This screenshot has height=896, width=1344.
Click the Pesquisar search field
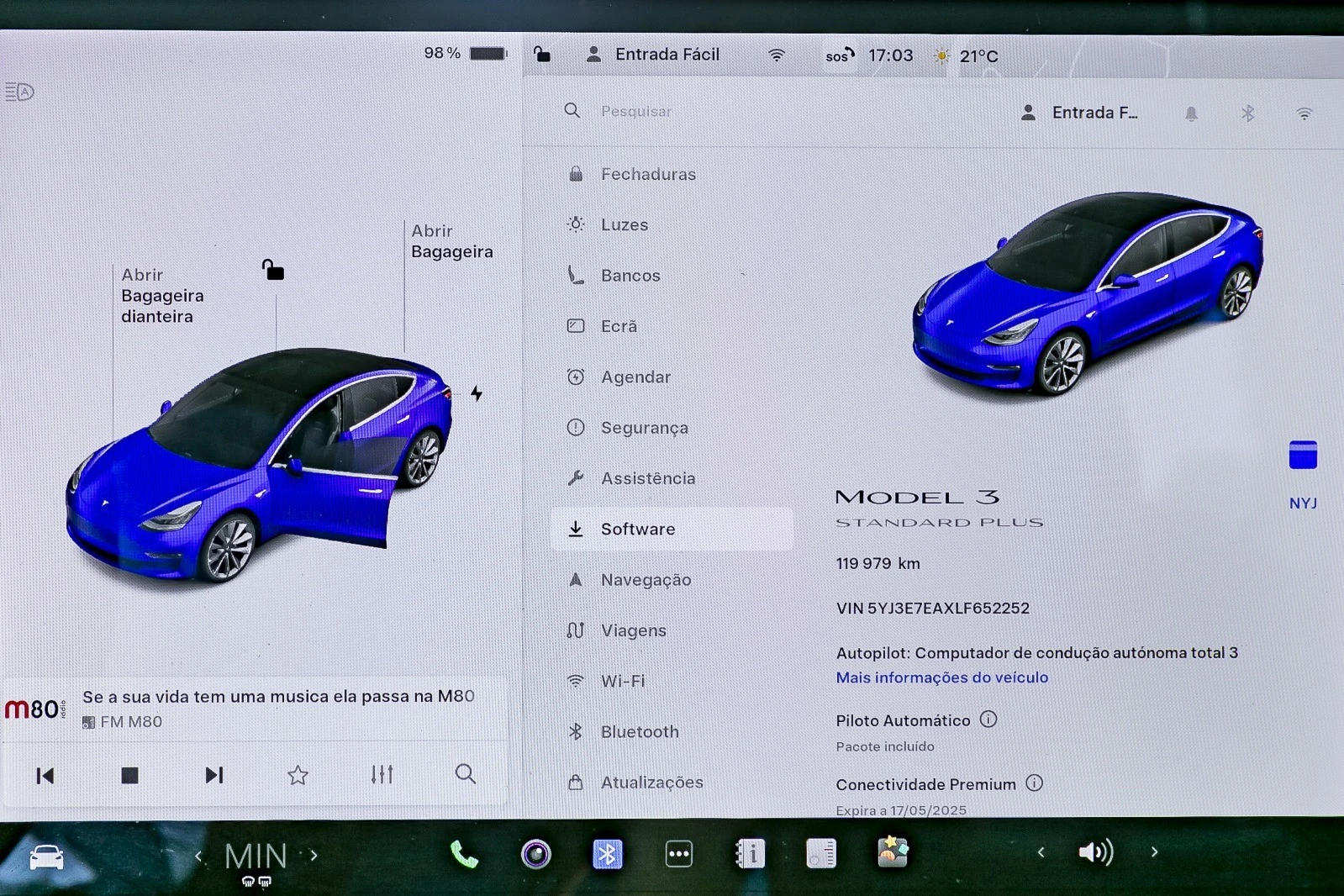(635, 111)
